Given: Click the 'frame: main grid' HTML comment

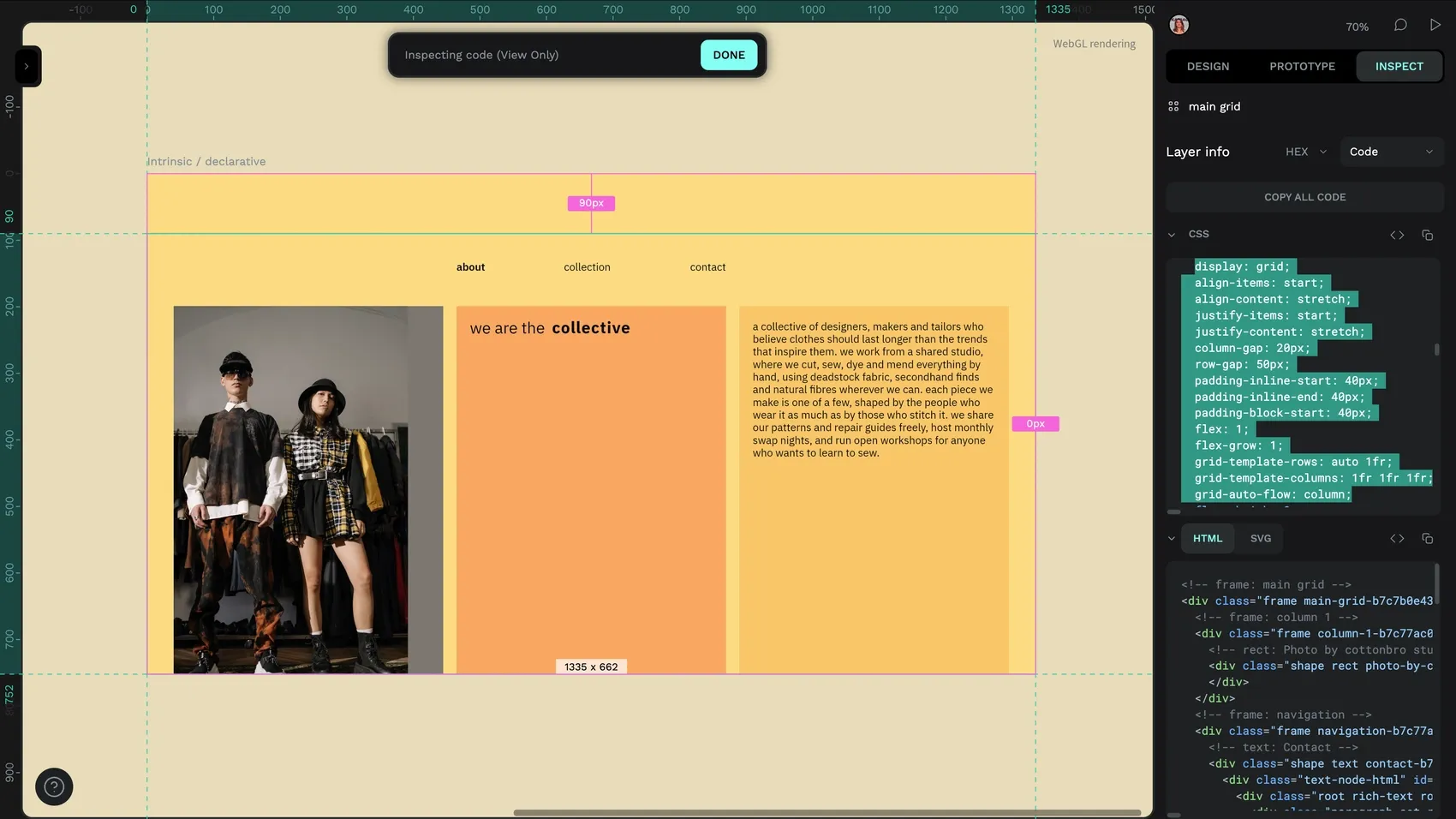Looking at the screenshot, I should (x=1266, y=584).
